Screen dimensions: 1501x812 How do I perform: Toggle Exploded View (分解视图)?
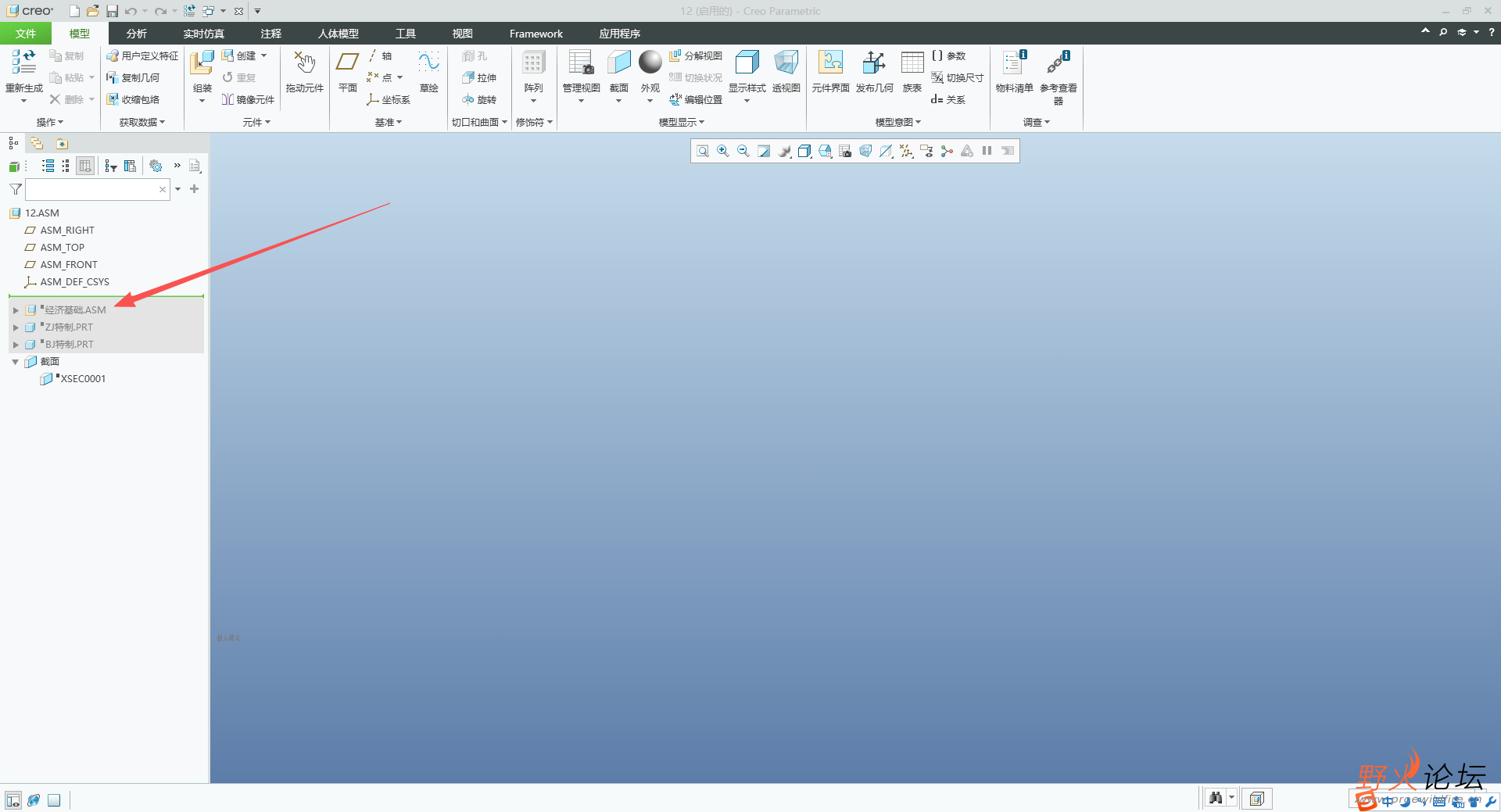[x=696, y=55]
